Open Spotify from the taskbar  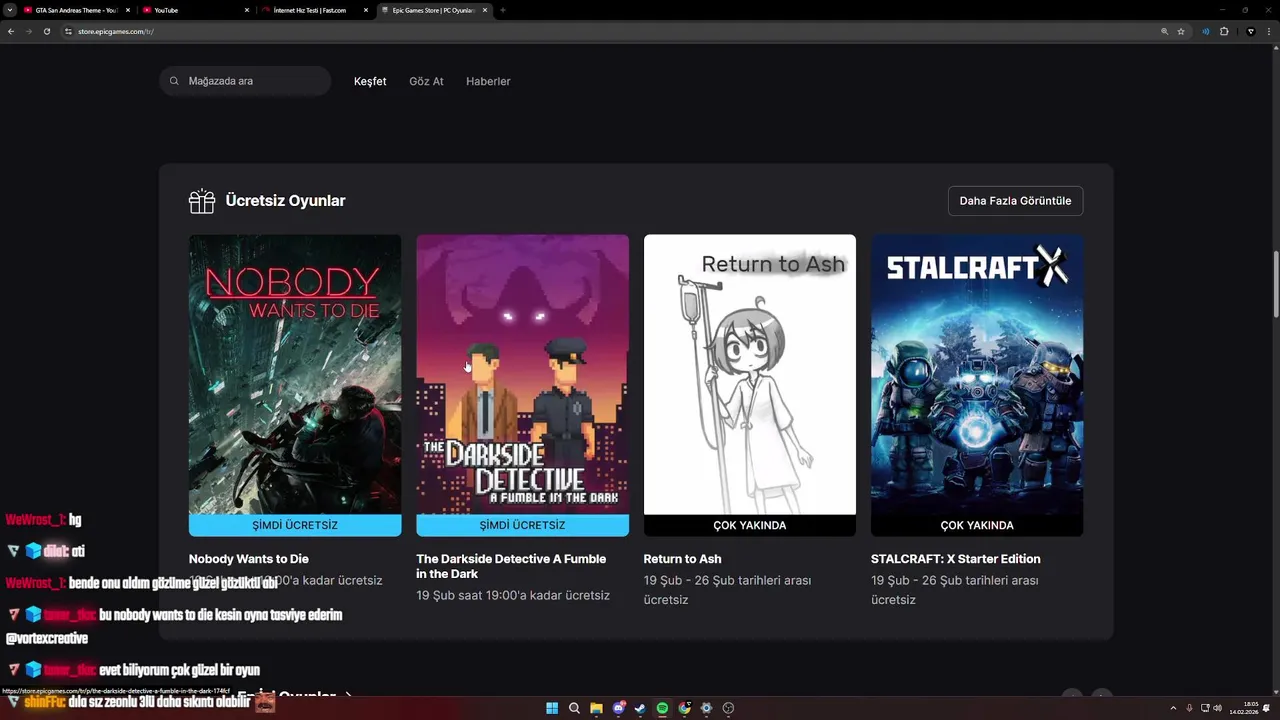pyautogui.click(x=662, y=708)
